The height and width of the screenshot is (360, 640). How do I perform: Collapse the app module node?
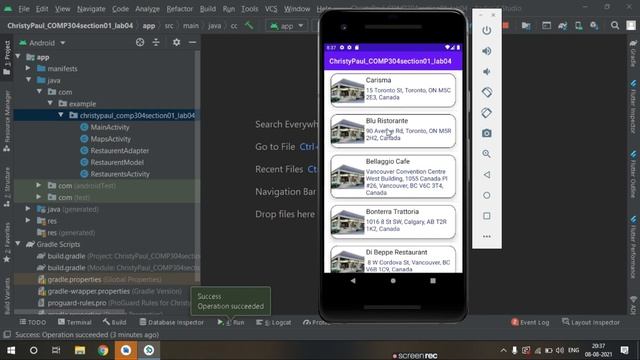coord(18,56)
